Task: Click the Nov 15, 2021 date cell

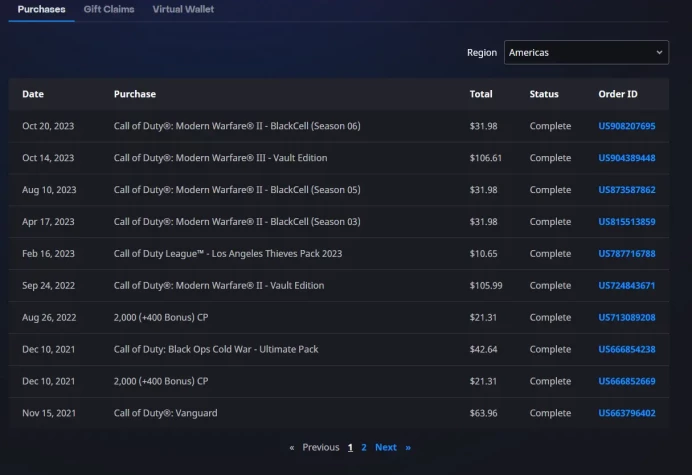Action: [x=49, y=413]
